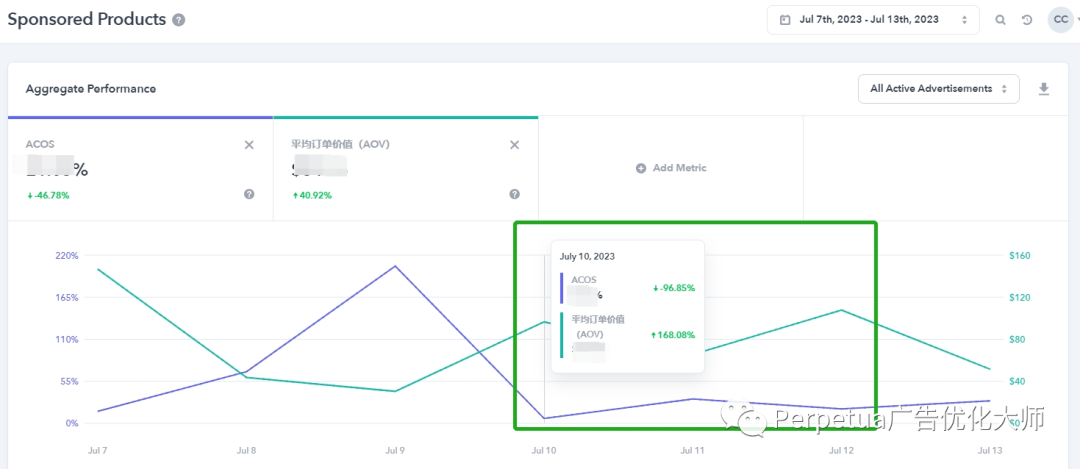
Task: Download the aggregate performance chart
Action: click(x=1044, y=89)
